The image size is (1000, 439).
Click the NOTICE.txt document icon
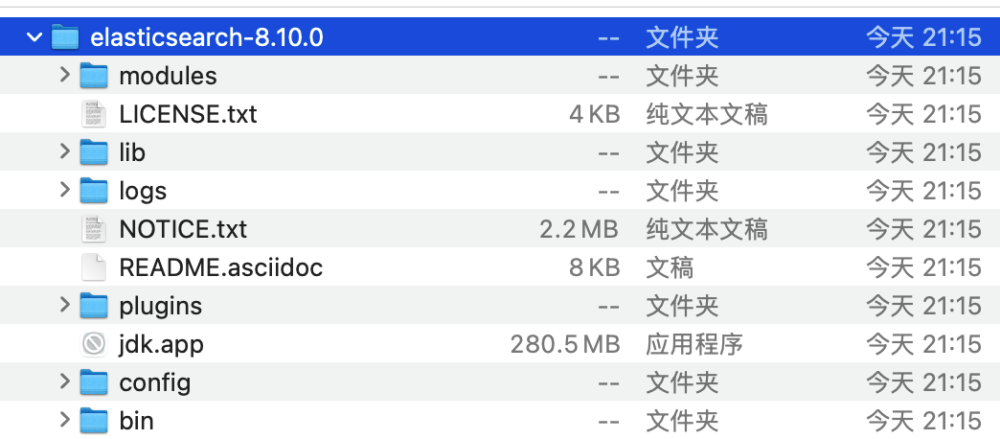93,229
